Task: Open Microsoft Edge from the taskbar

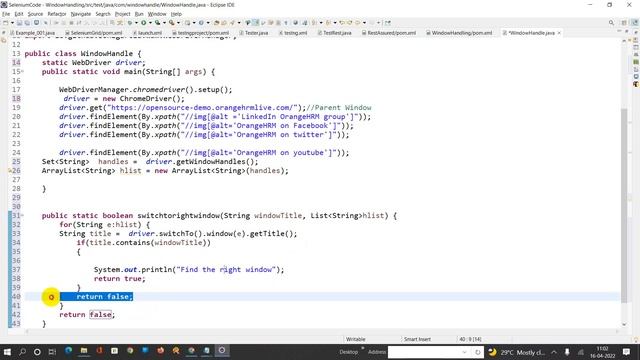Action: [x=68, y=351]
